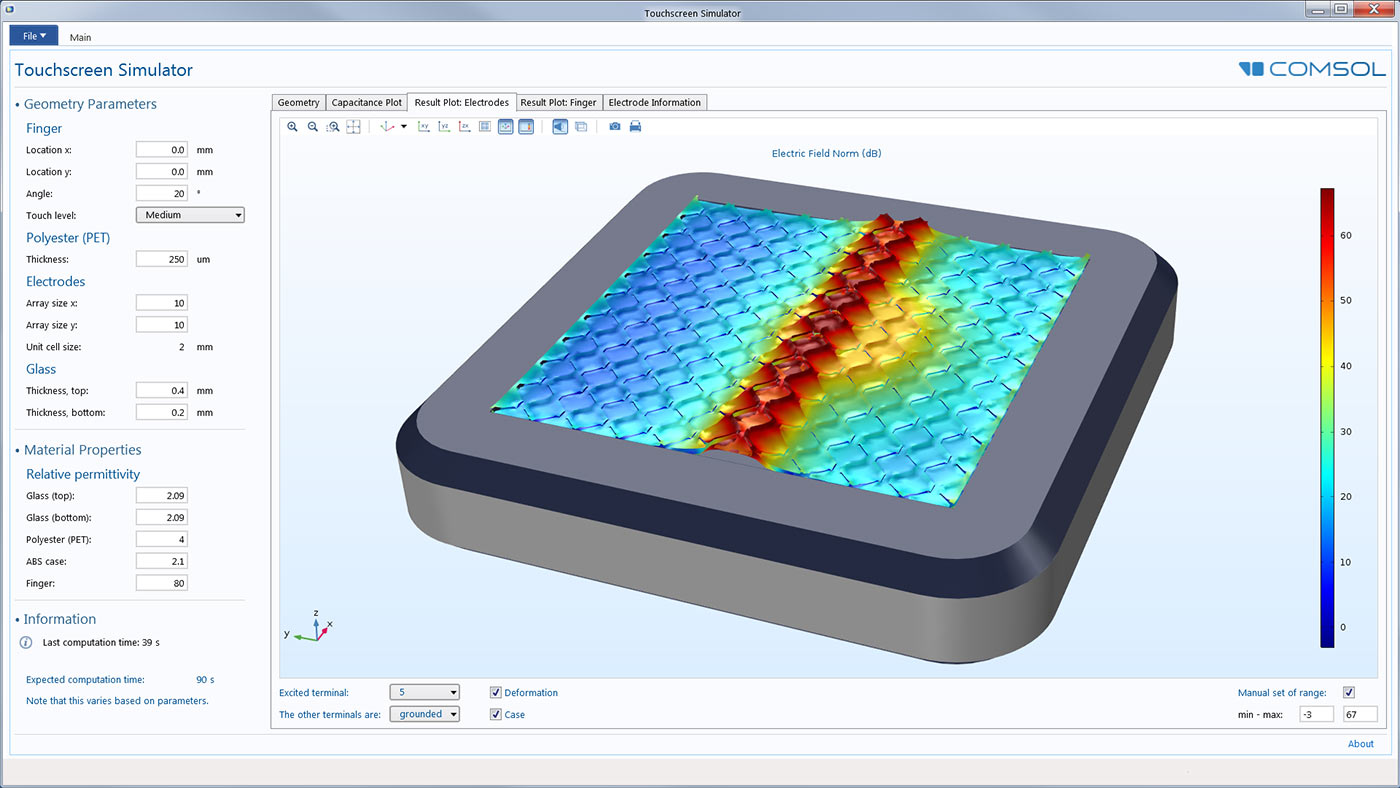
Task: Uncheck the Case checkbox
Action: pyautogui.click(x=496, y=714)
